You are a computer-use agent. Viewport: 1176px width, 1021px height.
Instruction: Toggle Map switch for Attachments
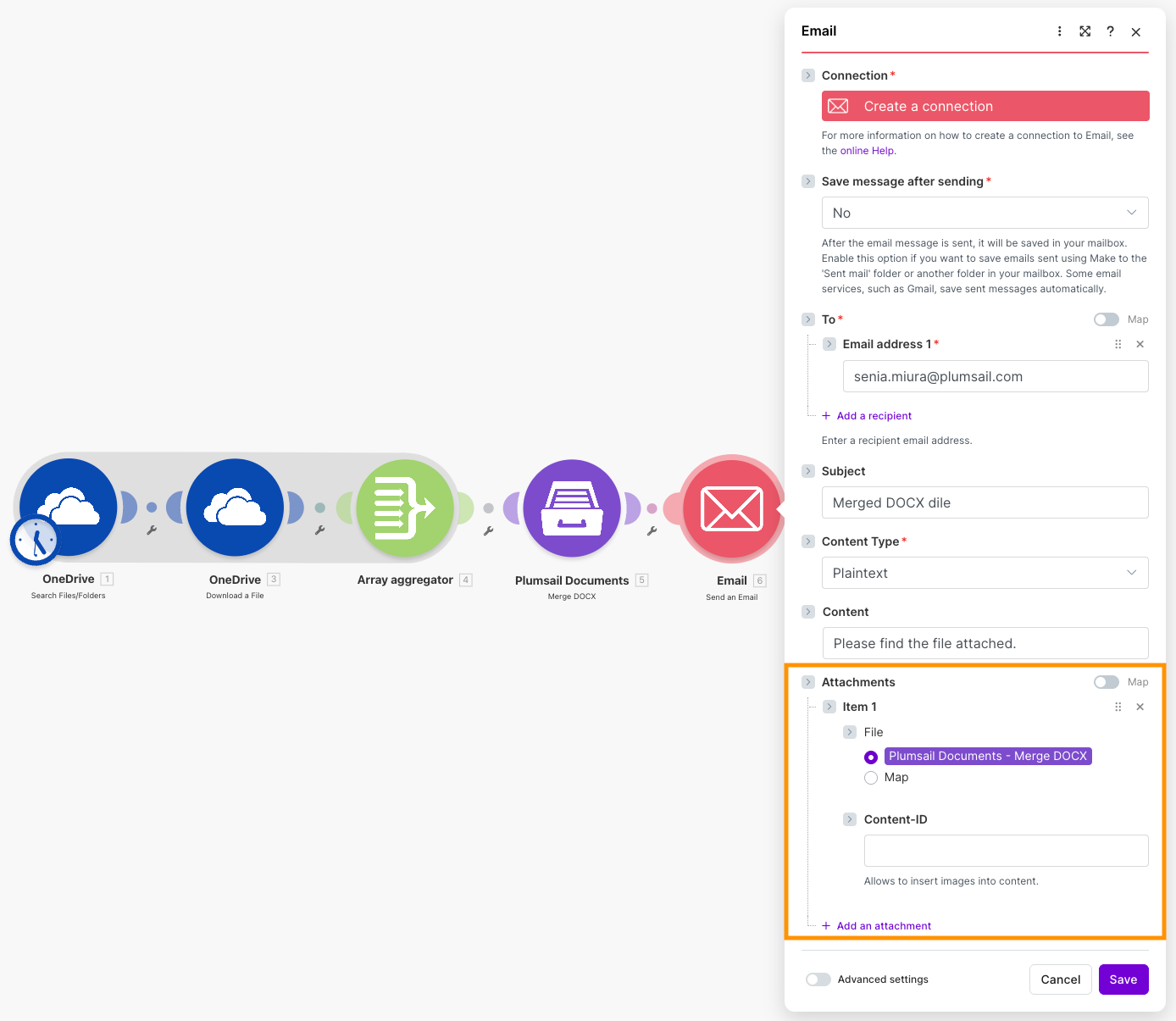(x=1107, y=682)
